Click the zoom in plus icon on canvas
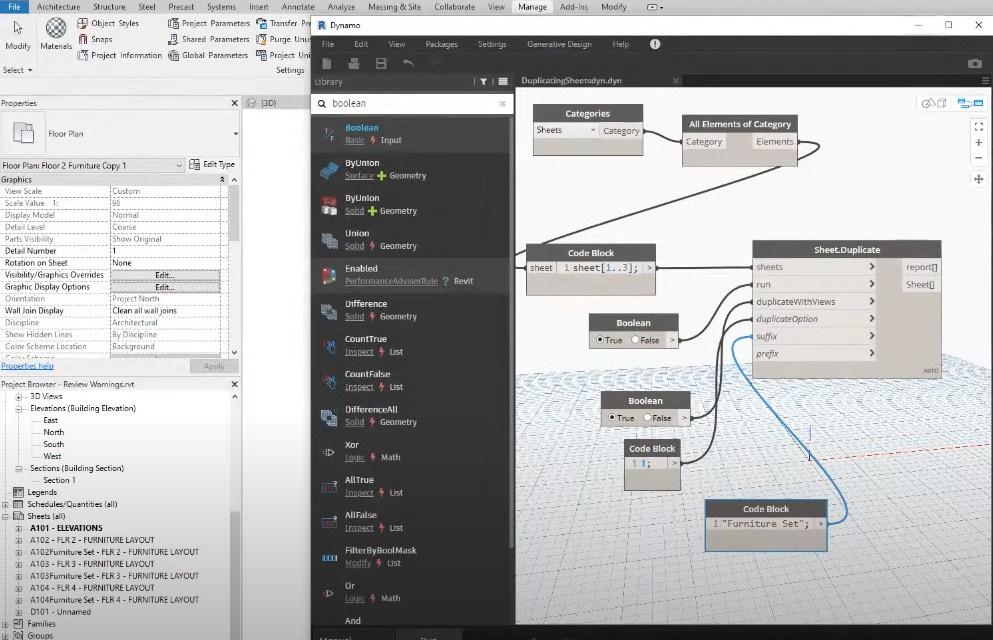993x640 pixels. tap(978, 142)
